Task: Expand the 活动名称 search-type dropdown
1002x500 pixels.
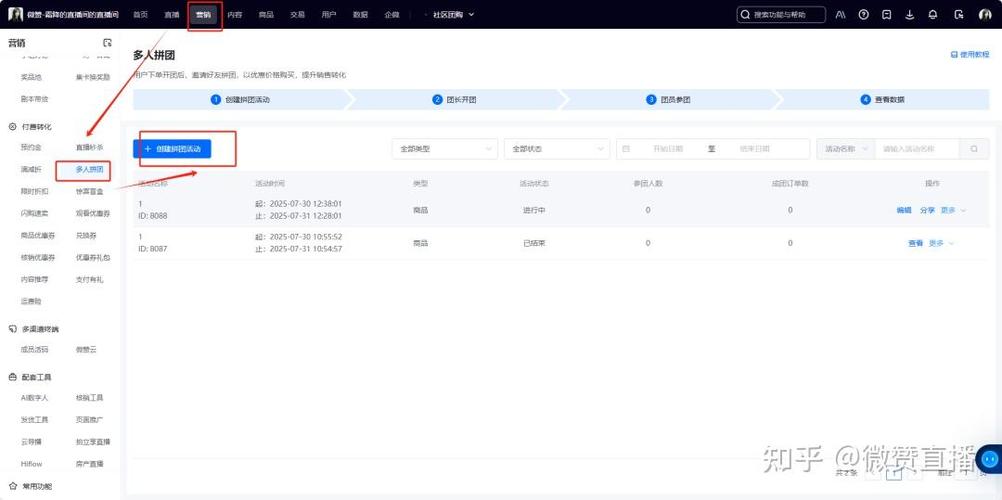Action: (x=845, y=149)
